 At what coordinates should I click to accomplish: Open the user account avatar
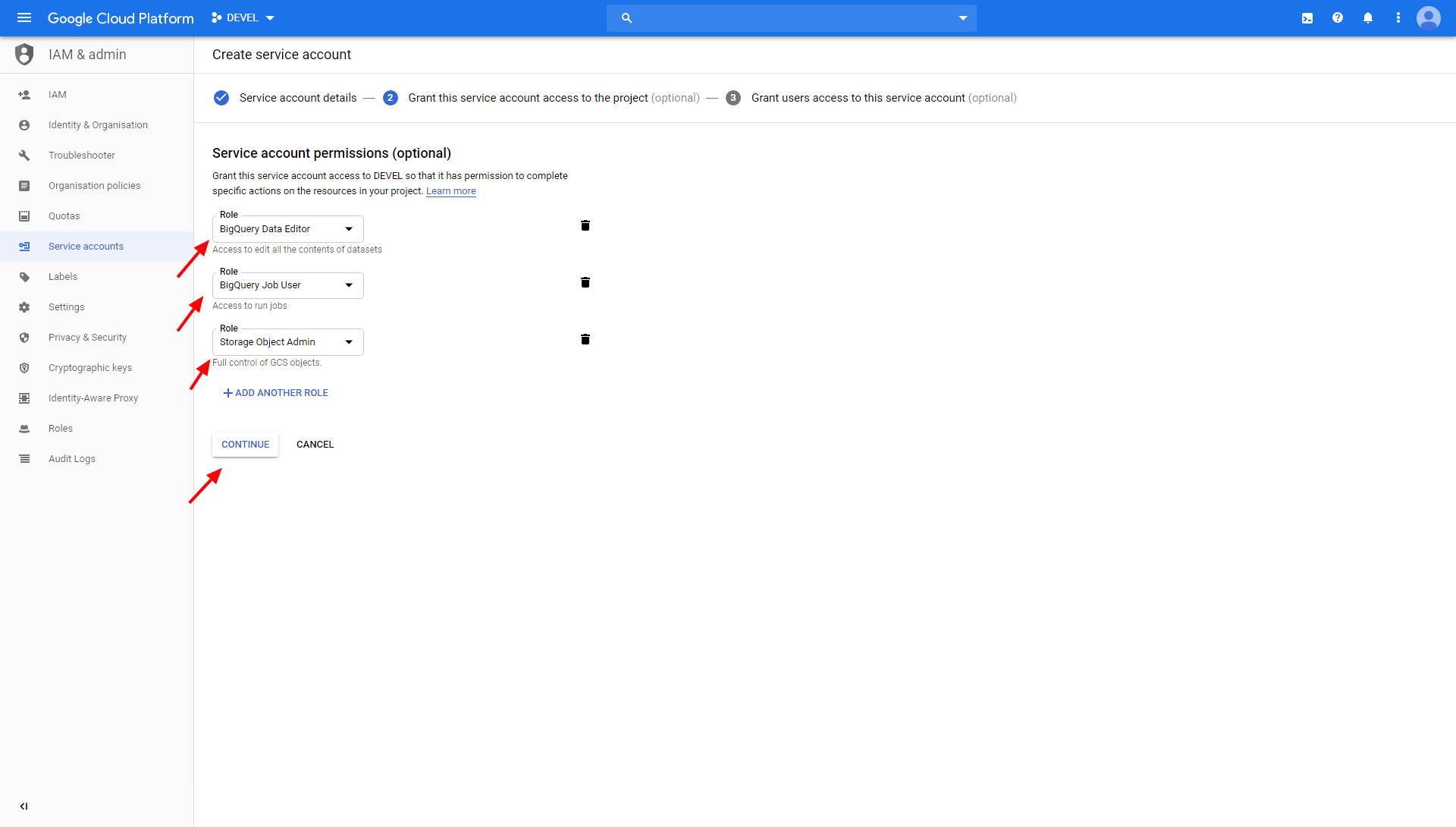(1429, 17)
